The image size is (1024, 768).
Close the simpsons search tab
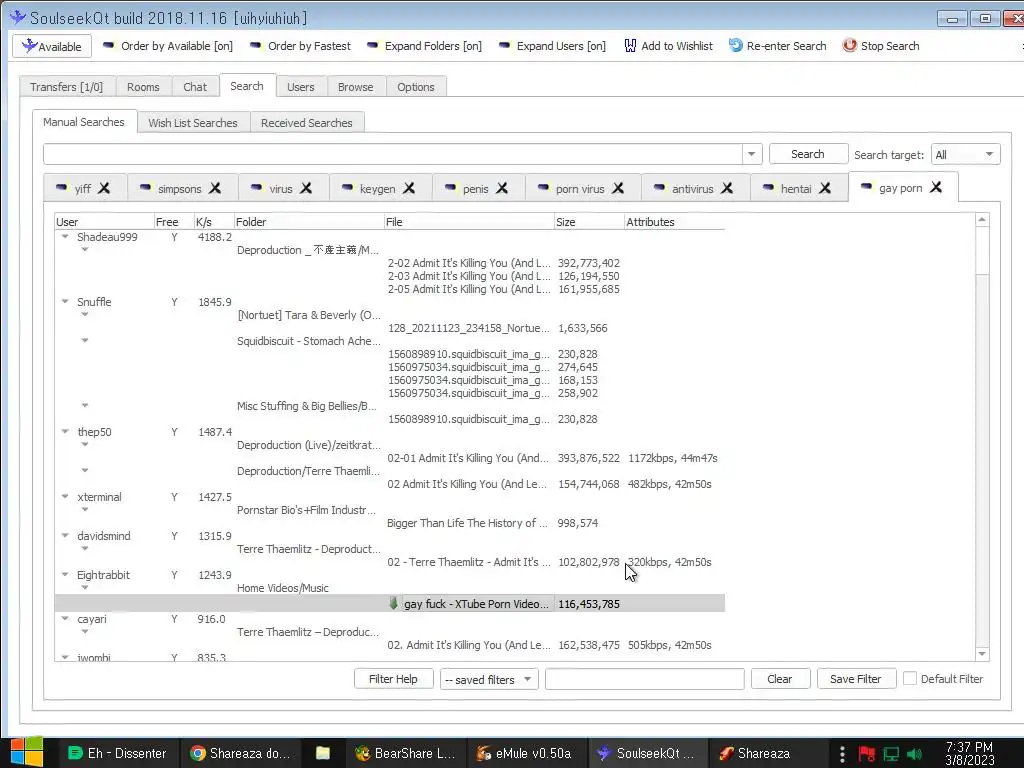pyautogui.click(x=215, y=188)
